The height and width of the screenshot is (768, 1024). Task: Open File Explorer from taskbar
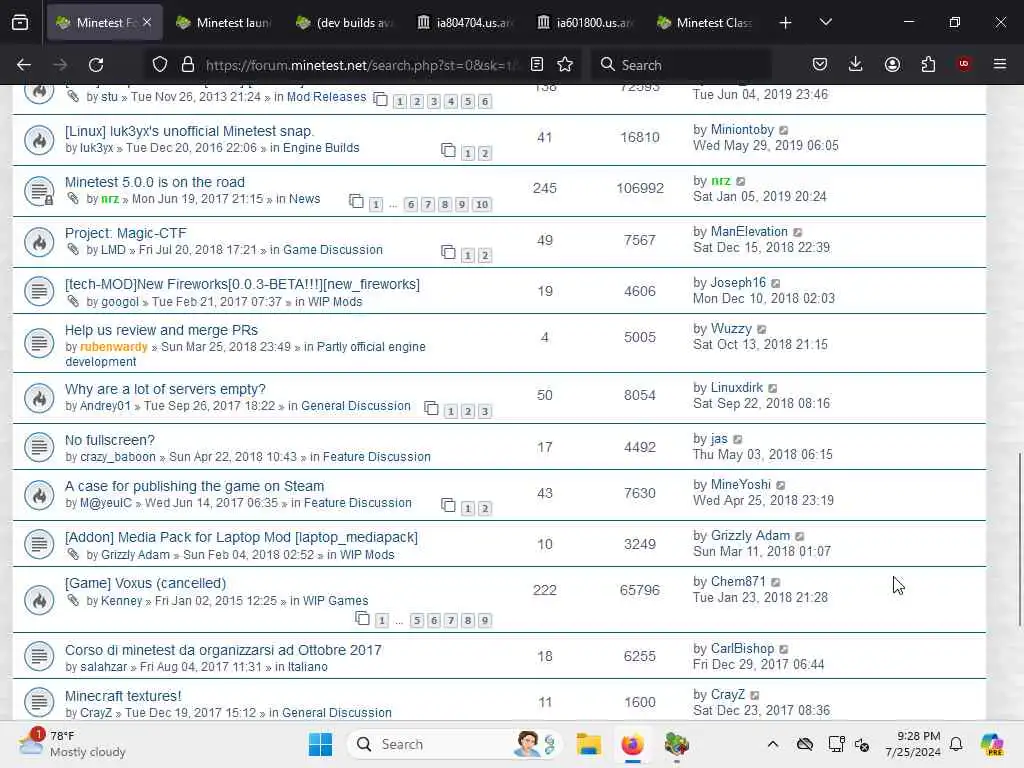point(588,744)
